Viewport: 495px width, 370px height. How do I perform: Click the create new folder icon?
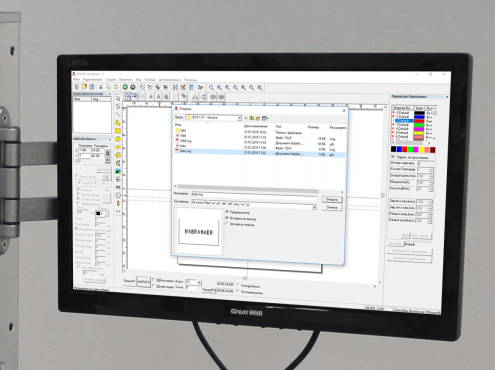(258, 118)
